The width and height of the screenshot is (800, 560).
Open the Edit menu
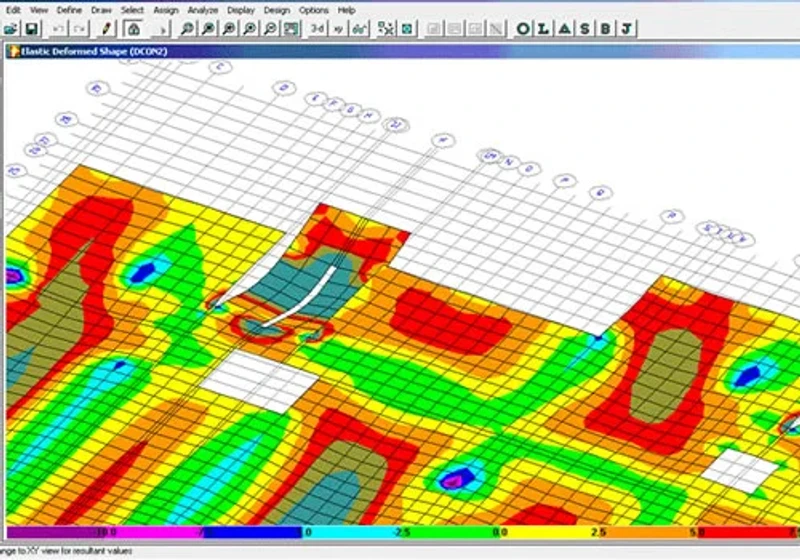(x=13, y=10)
